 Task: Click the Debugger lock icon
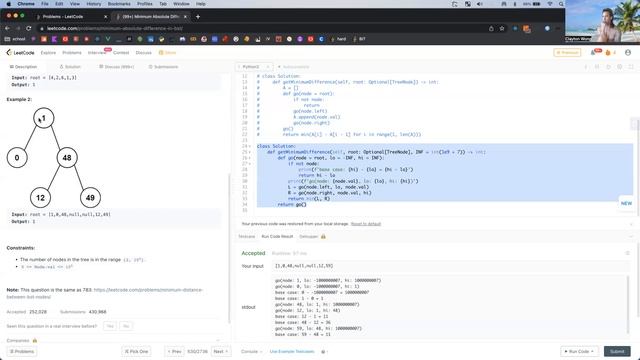pos(323,237)
